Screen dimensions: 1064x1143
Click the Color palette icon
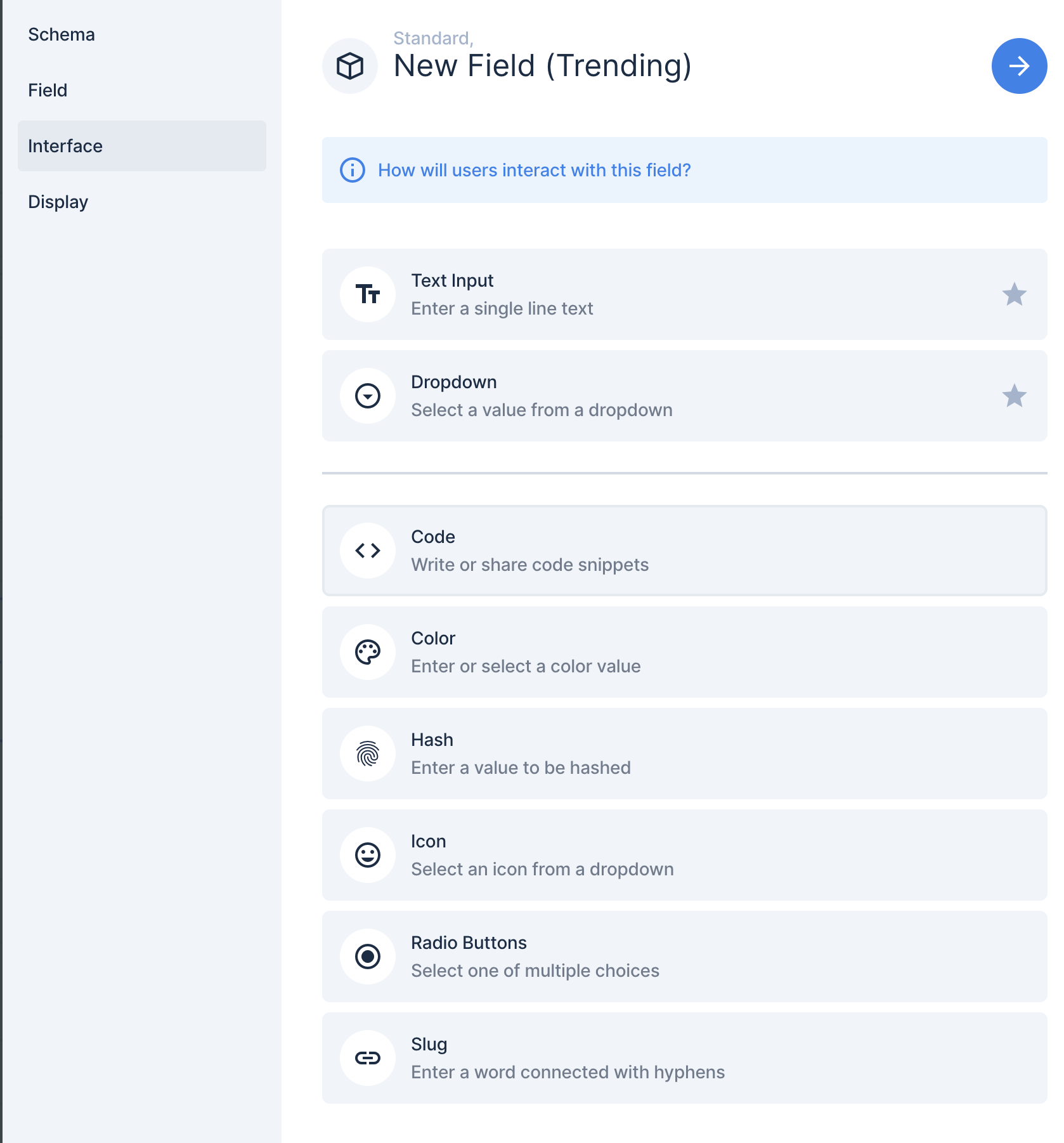click(368, 651)
